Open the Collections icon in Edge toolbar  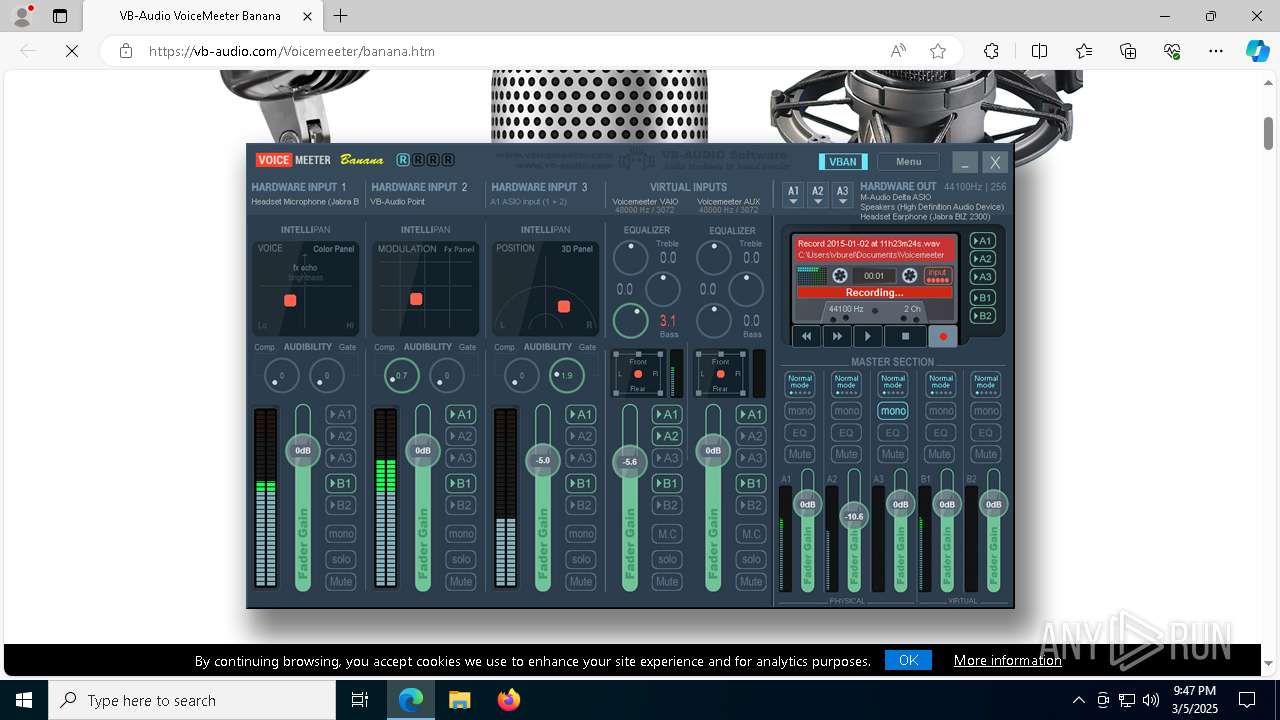click(x=1128, y=51)
